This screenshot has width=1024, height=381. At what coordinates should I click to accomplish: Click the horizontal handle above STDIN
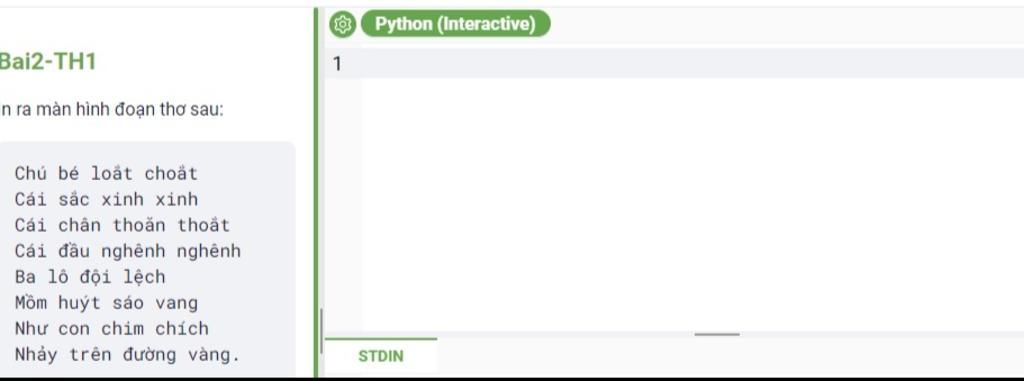716,335
